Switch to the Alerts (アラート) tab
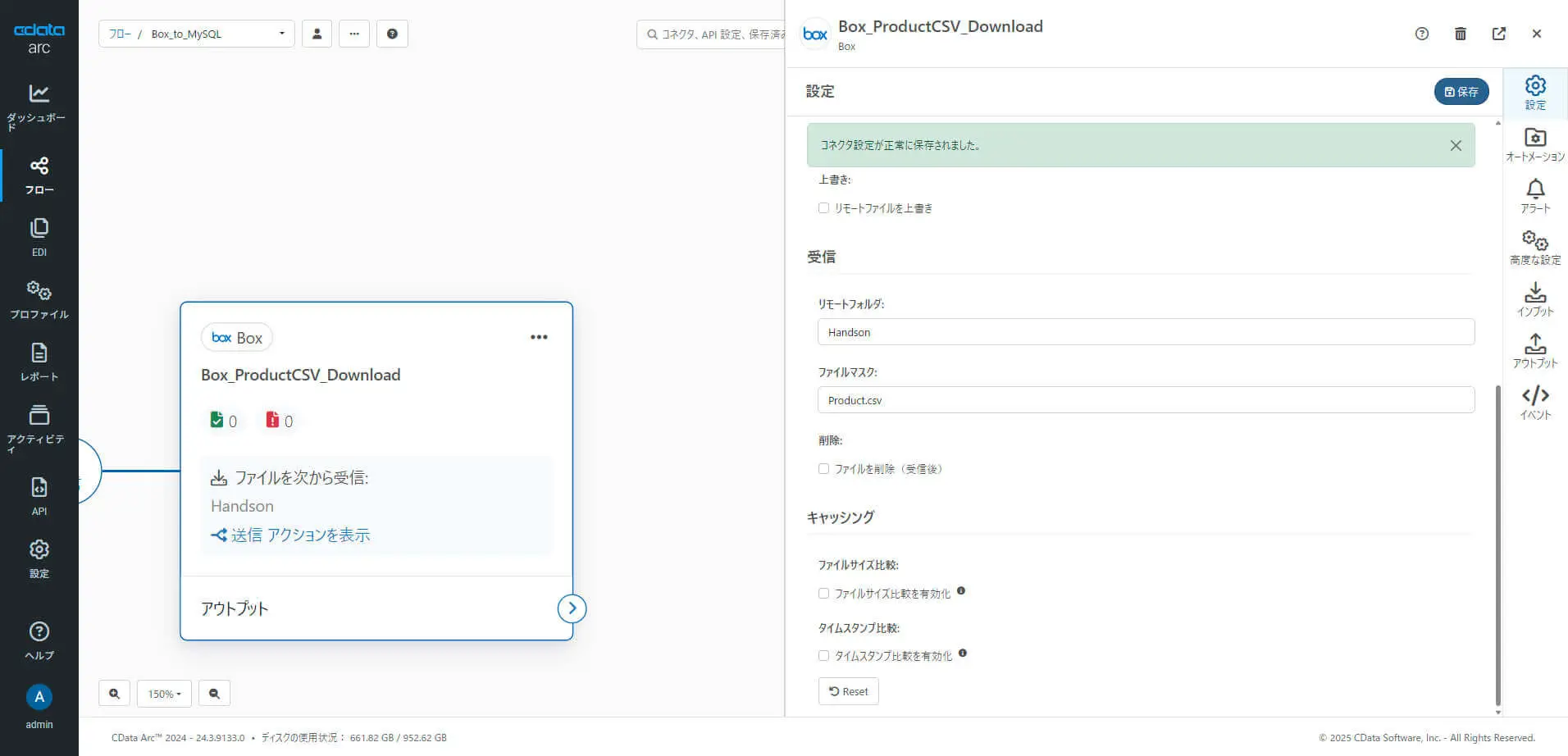 pos(1535,196)
